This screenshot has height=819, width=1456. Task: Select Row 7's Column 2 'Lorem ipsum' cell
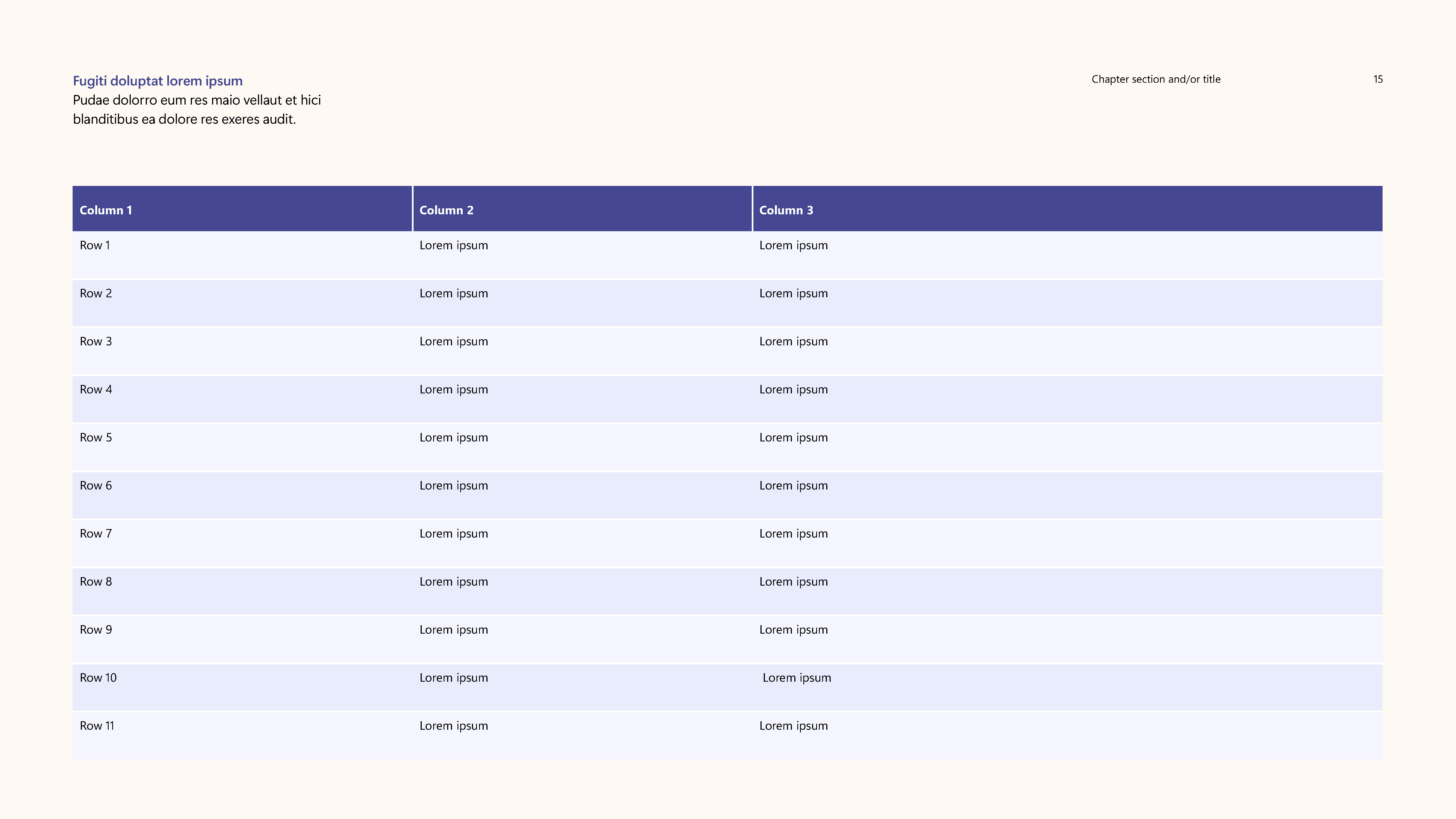[x=582, y=544]
